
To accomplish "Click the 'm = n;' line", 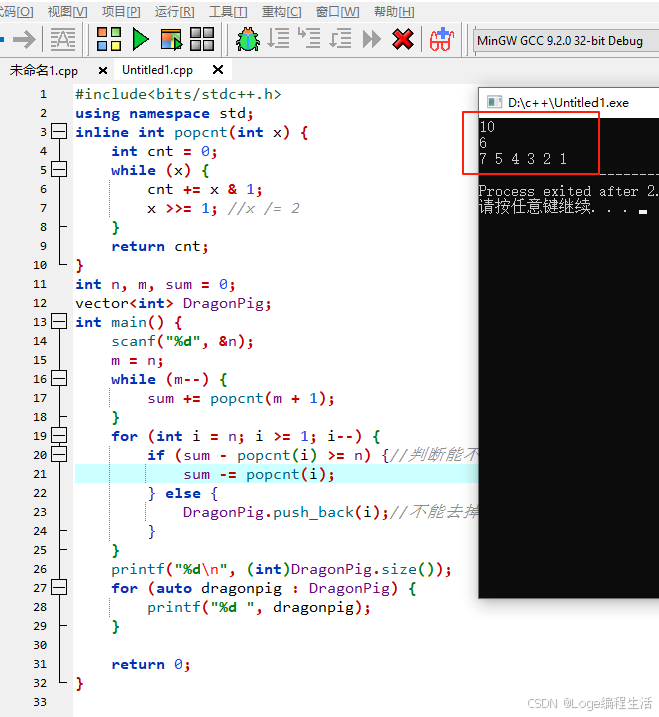I will [x=137, y=360].
